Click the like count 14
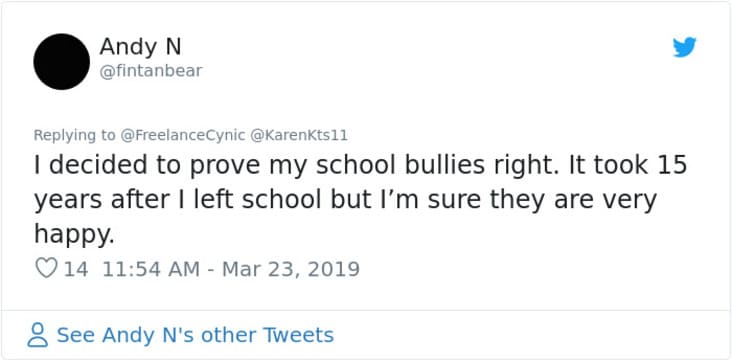732x361 pixels. 76,269
